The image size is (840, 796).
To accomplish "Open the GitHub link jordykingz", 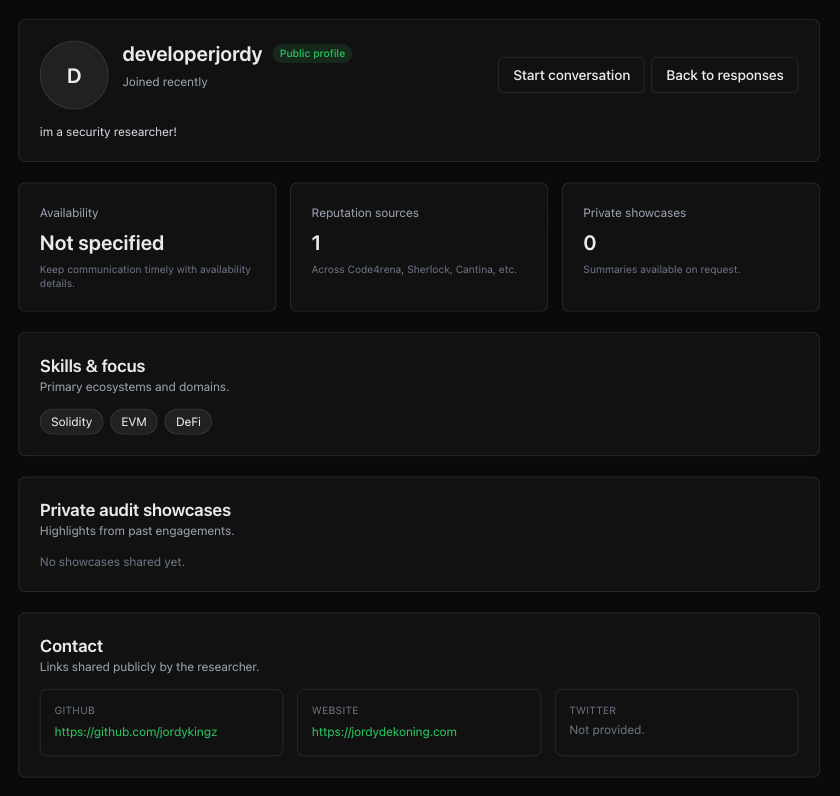I will click(x=135, y=731).
